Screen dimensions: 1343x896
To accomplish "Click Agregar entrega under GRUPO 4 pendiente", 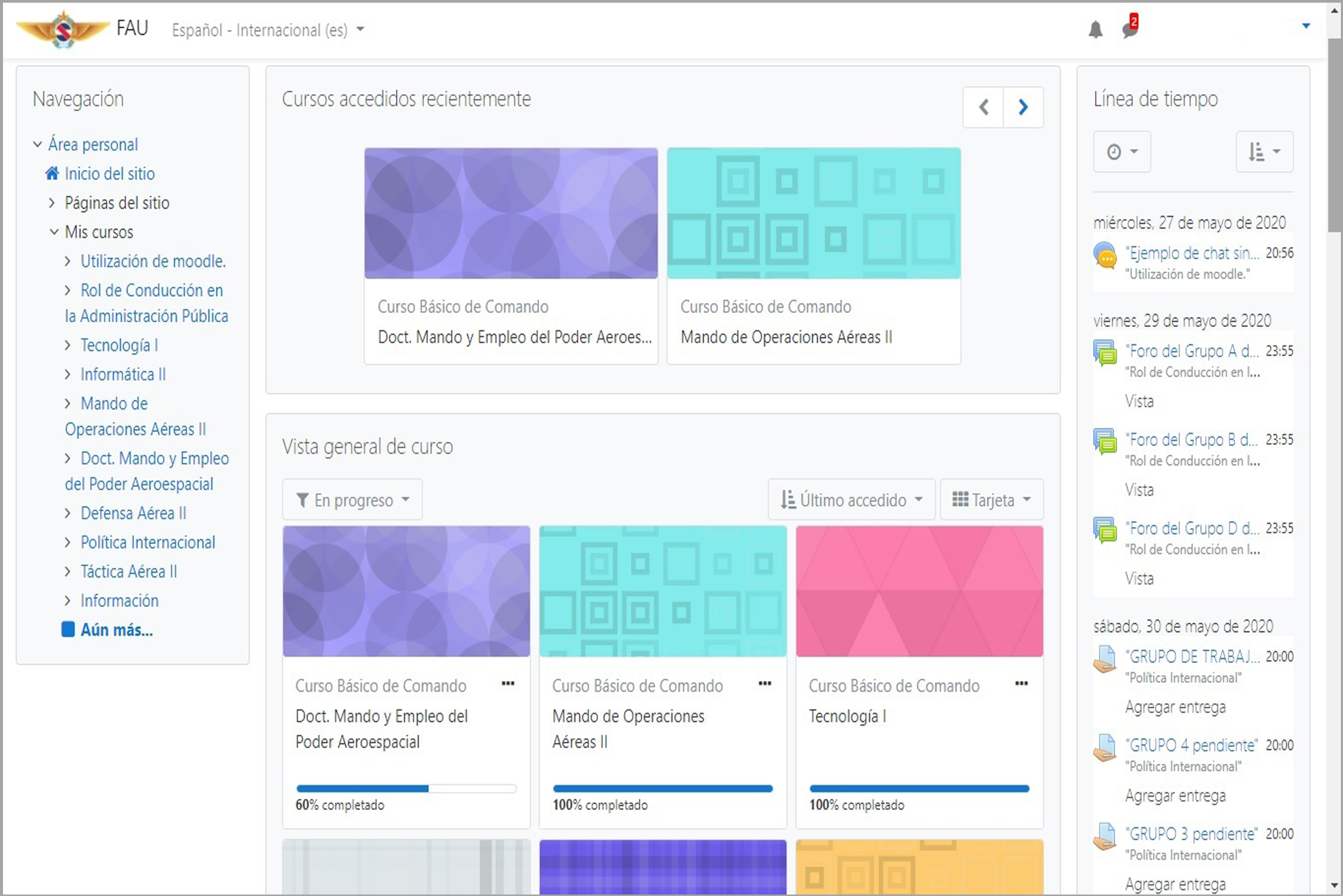I will click(x=1175, y=795).
